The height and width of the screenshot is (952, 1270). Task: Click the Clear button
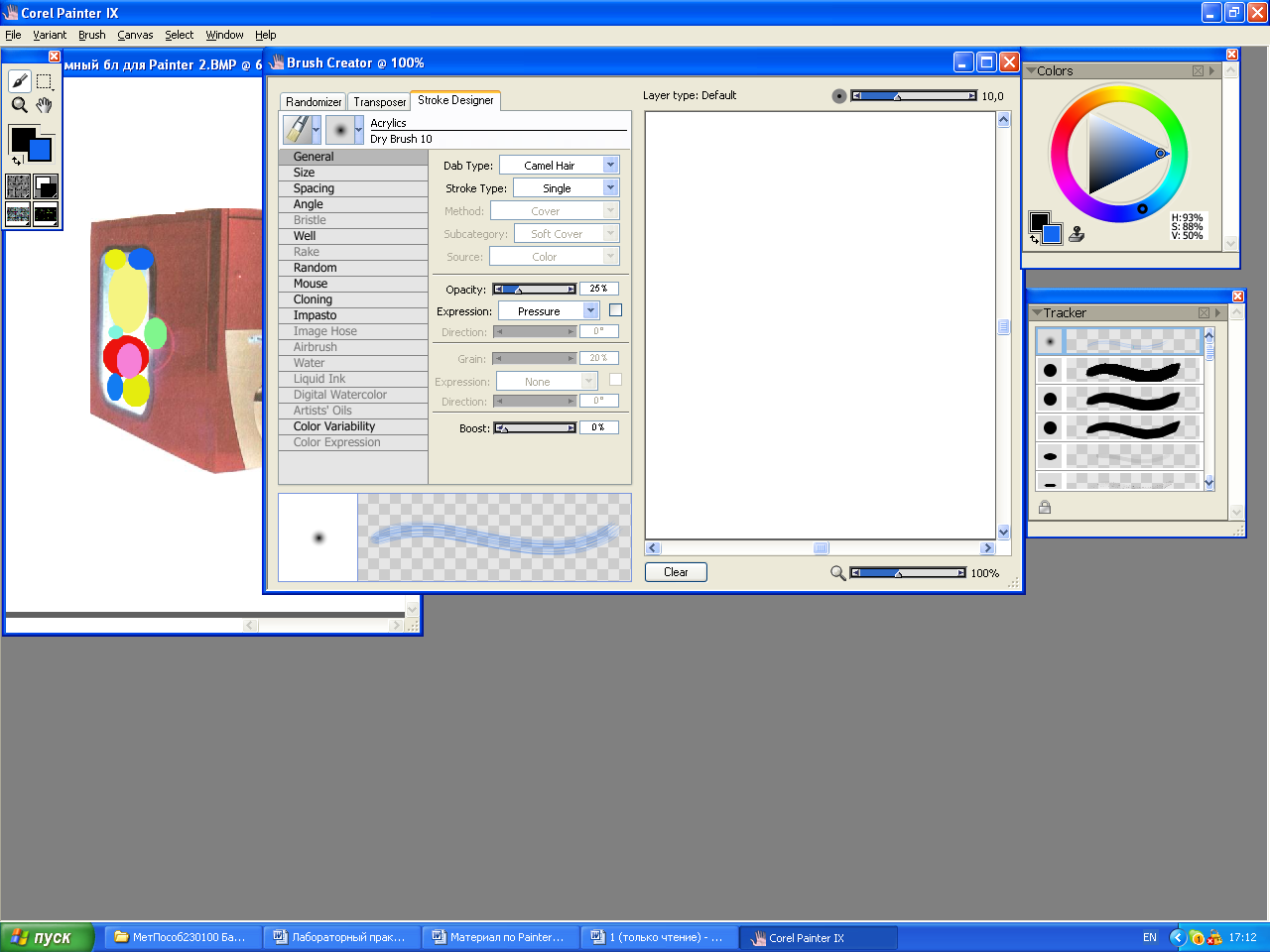[676, 572]
